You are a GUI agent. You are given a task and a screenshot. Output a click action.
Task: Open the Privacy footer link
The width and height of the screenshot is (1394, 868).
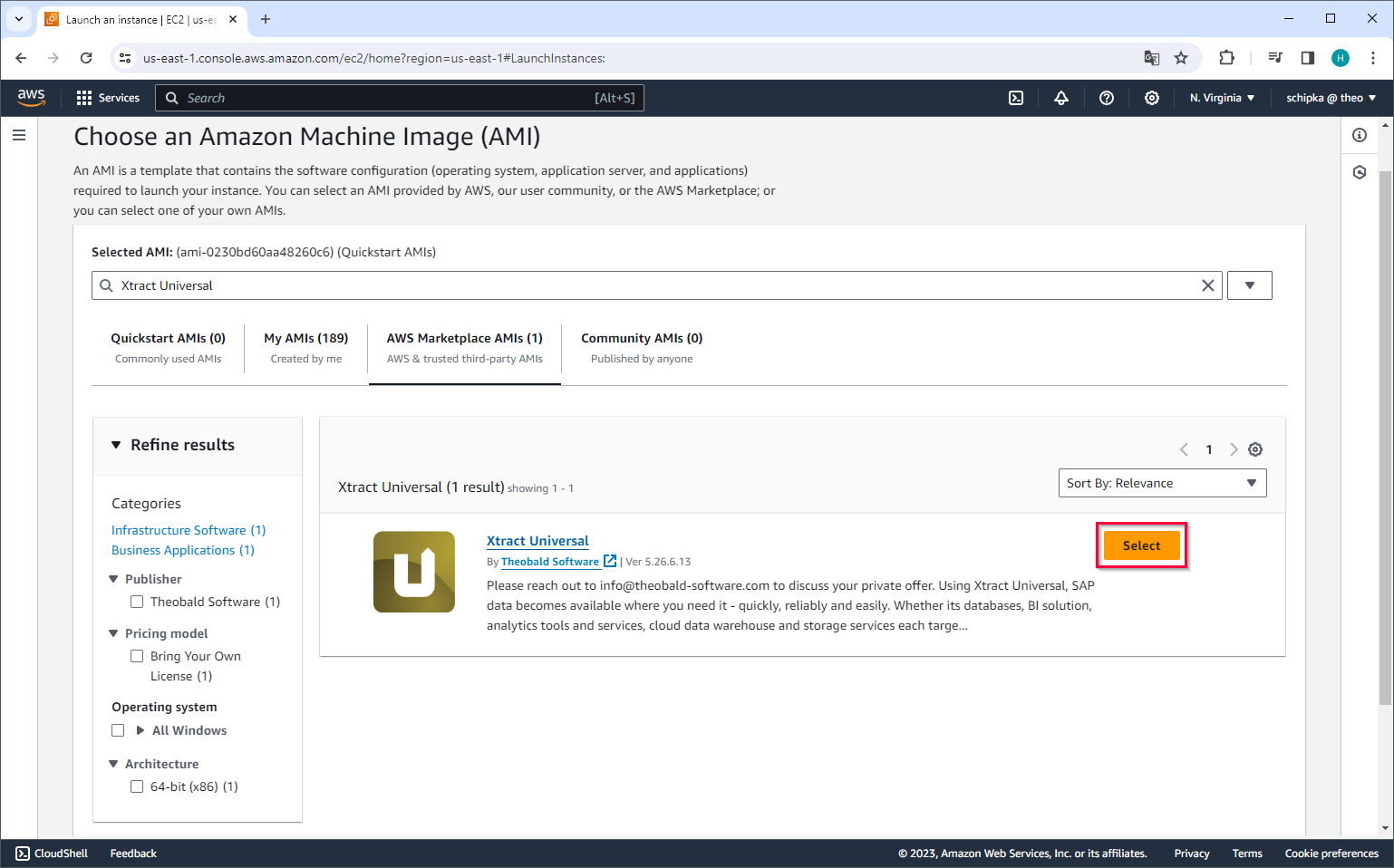click(x=1192, y=854)
